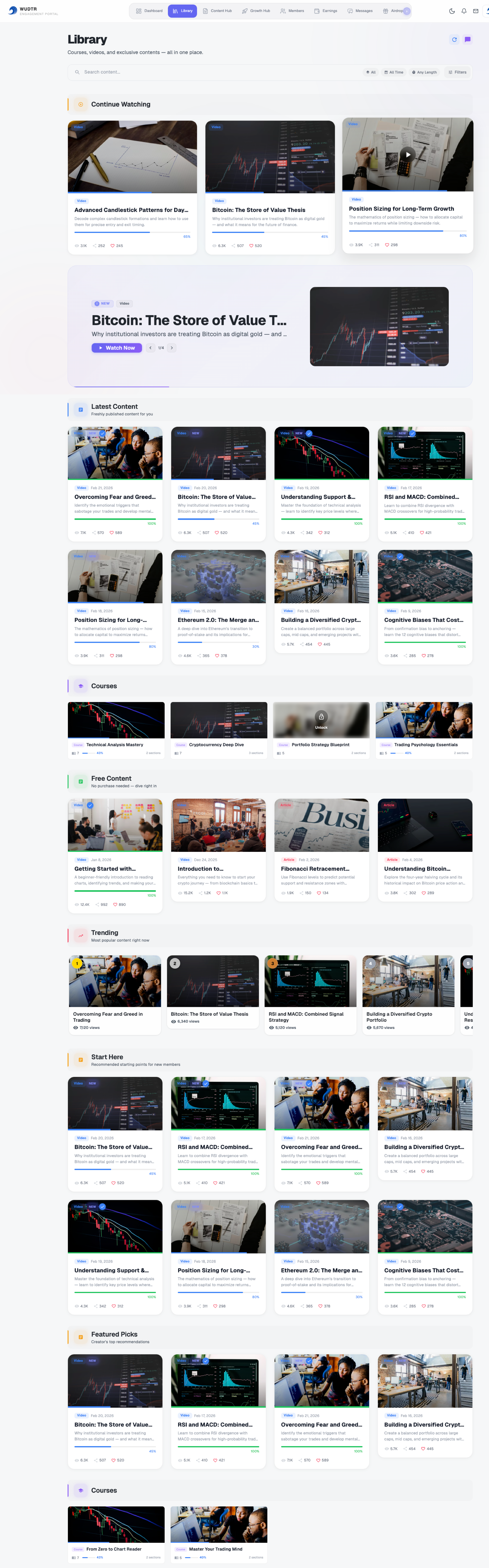Like Bitcoin Store of Value Thesis in Continue Watching
Screen dimensions: 489x1568
pyautogui.click(x=251, y=246)
